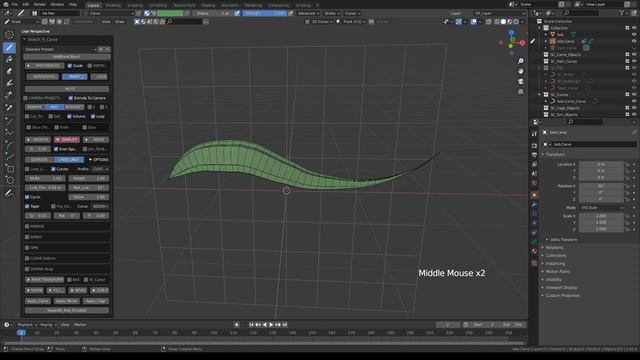This screenshot has width=640, height=360.
Task: Open the Profile dropdown in panel
Action: [x=100, y=169]
